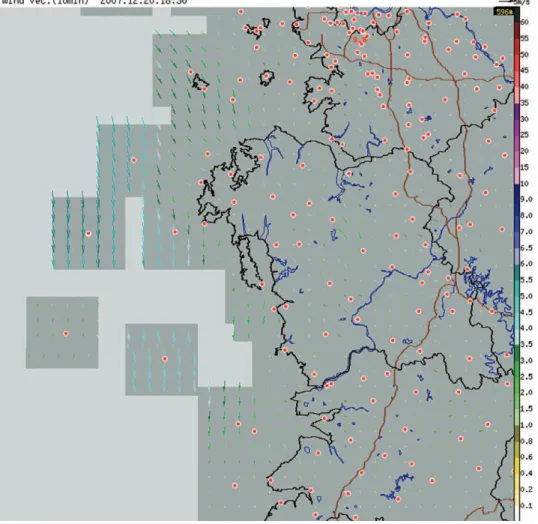Click the 20 legend value
The image size is (538, 524).
(524, 151)
